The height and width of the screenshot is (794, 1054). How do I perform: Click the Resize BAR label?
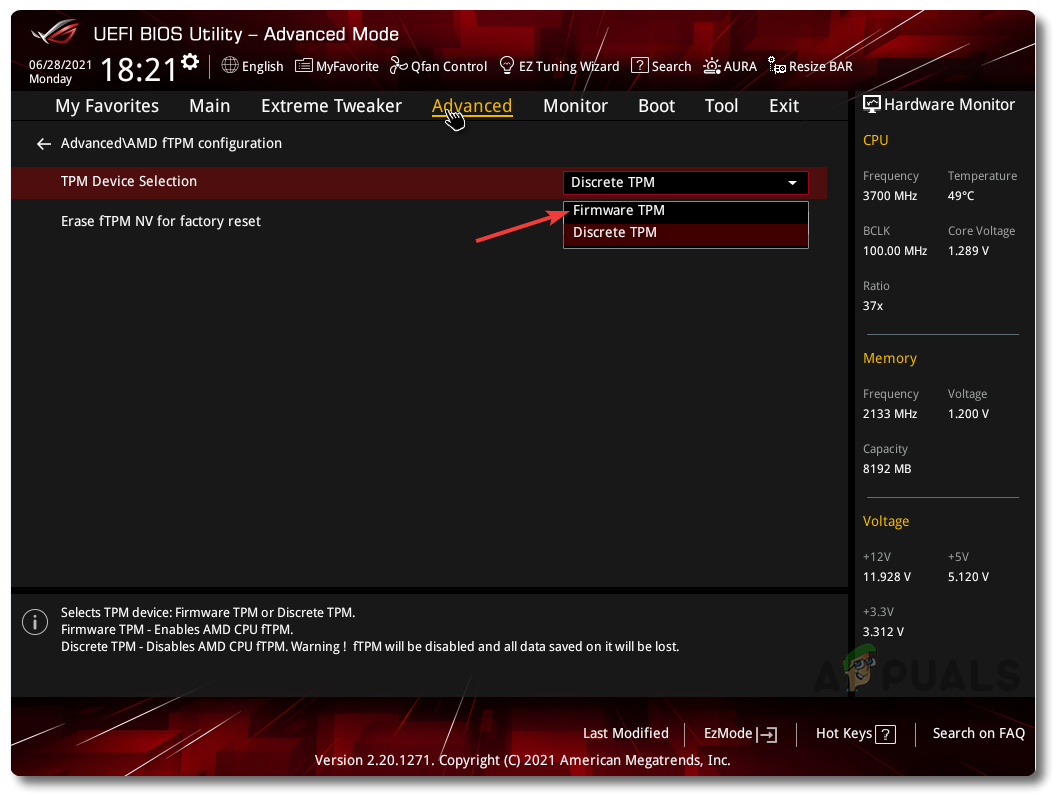point(821,67)
